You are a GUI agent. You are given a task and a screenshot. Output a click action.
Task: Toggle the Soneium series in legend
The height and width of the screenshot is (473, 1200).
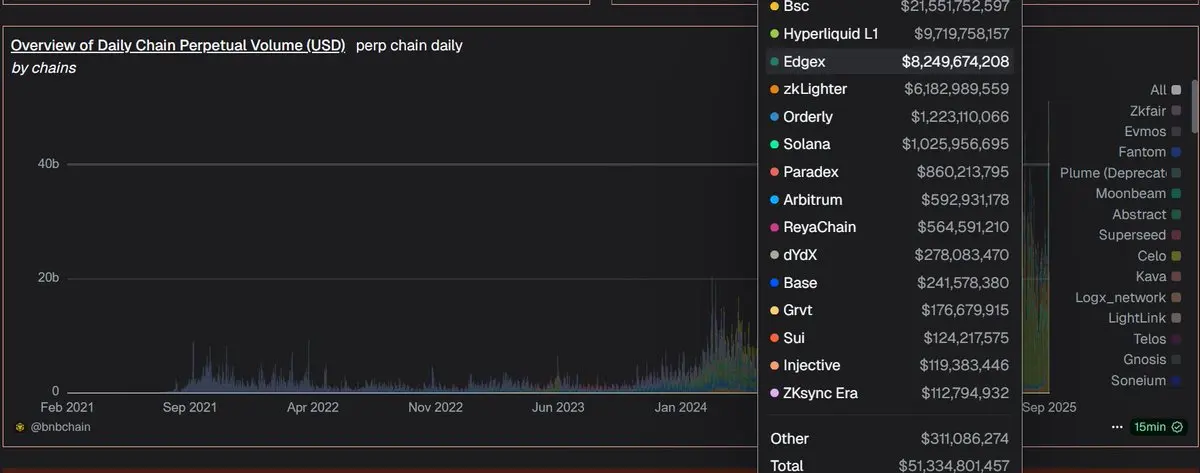[x=1147, y=380]
